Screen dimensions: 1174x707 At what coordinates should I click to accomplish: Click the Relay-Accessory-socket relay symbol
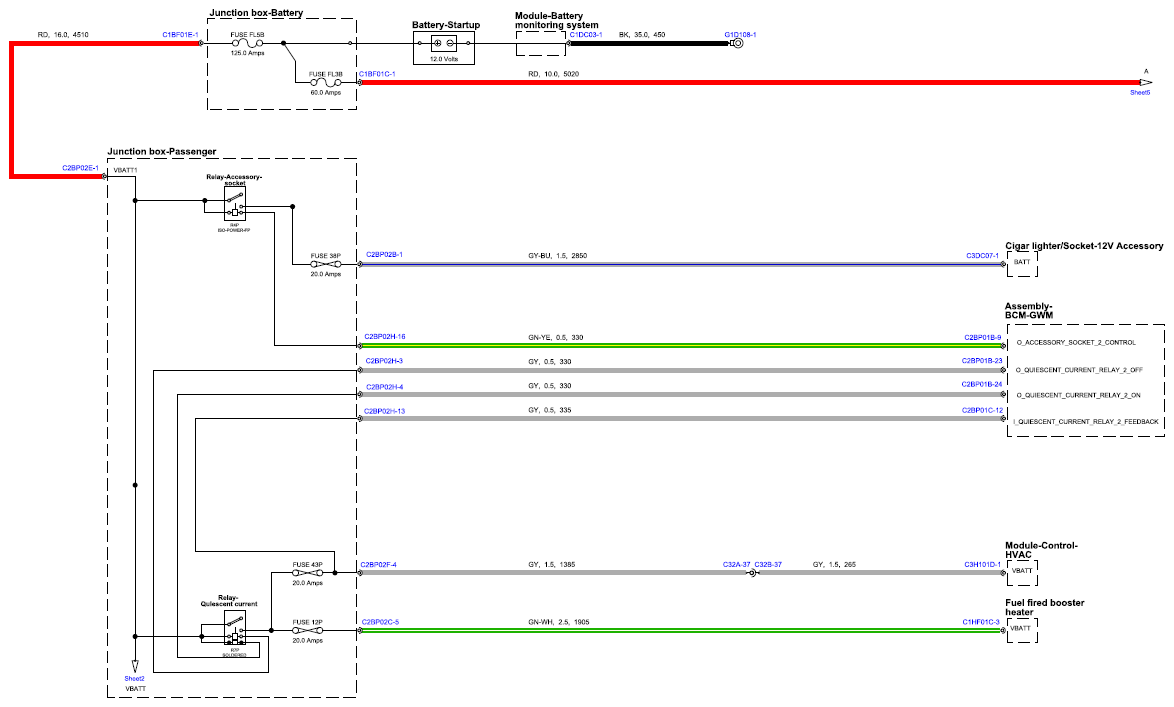click(234, 202)
